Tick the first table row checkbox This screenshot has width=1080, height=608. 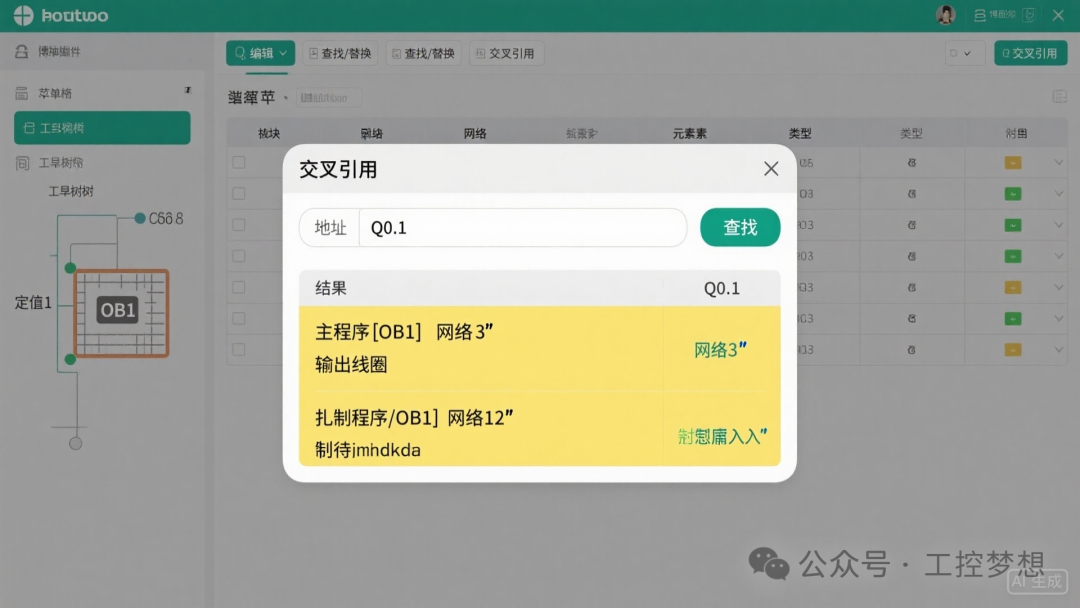coord(239,163)
